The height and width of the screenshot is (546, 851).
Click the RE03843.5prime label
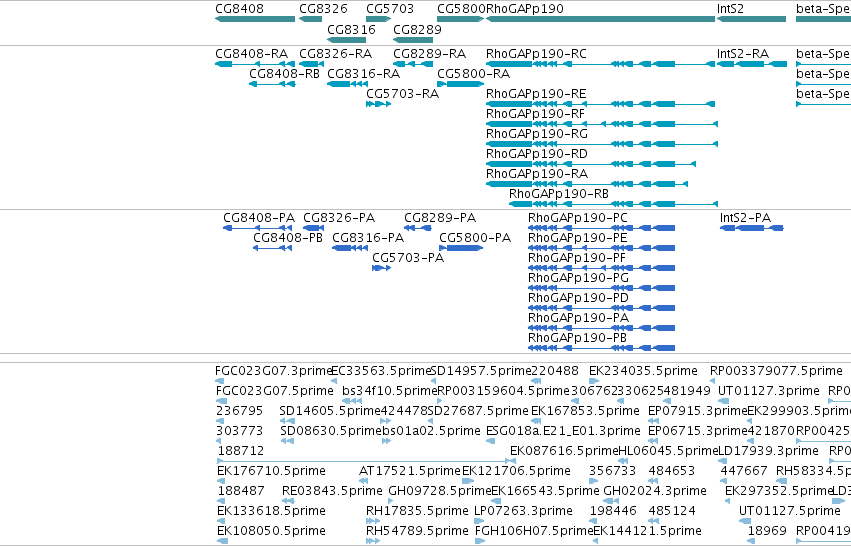point(332,491)
